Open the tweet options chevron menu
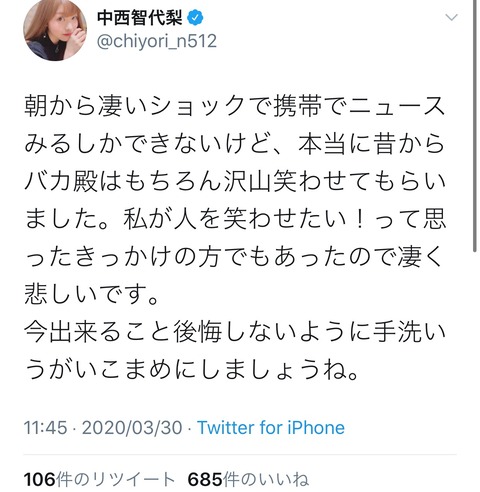The height and width of the screenshot is (492, 480). coord(451,17)
